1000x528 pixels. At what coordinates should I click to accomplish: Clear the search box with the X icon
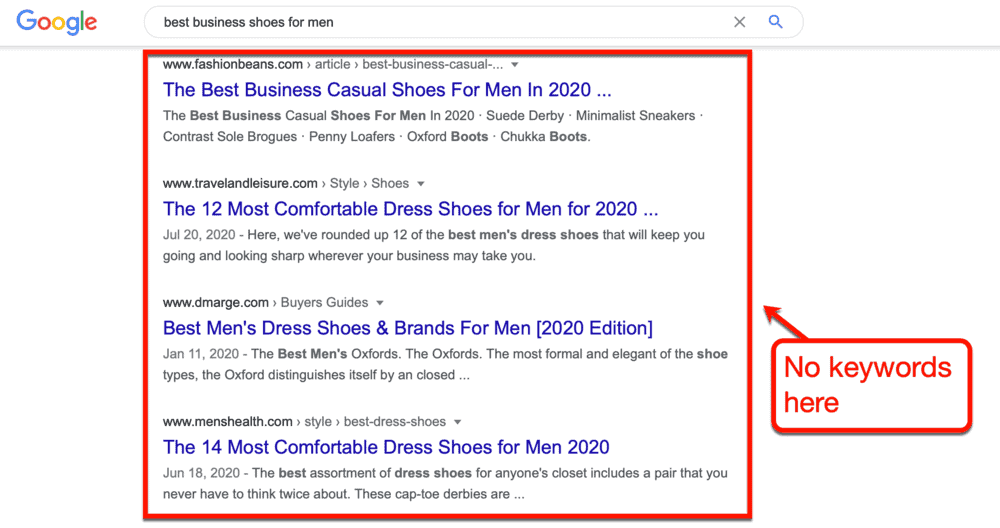tap(739, 22)
